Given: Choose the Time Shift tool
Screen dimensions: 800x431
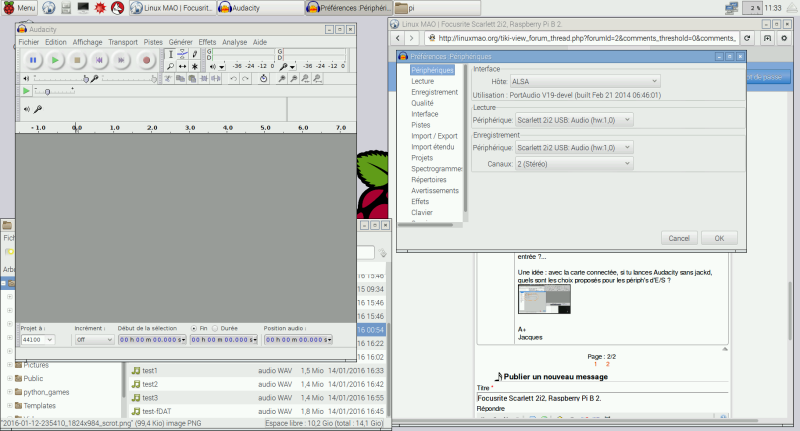Looking at the screenshot, I should (182, 66).
